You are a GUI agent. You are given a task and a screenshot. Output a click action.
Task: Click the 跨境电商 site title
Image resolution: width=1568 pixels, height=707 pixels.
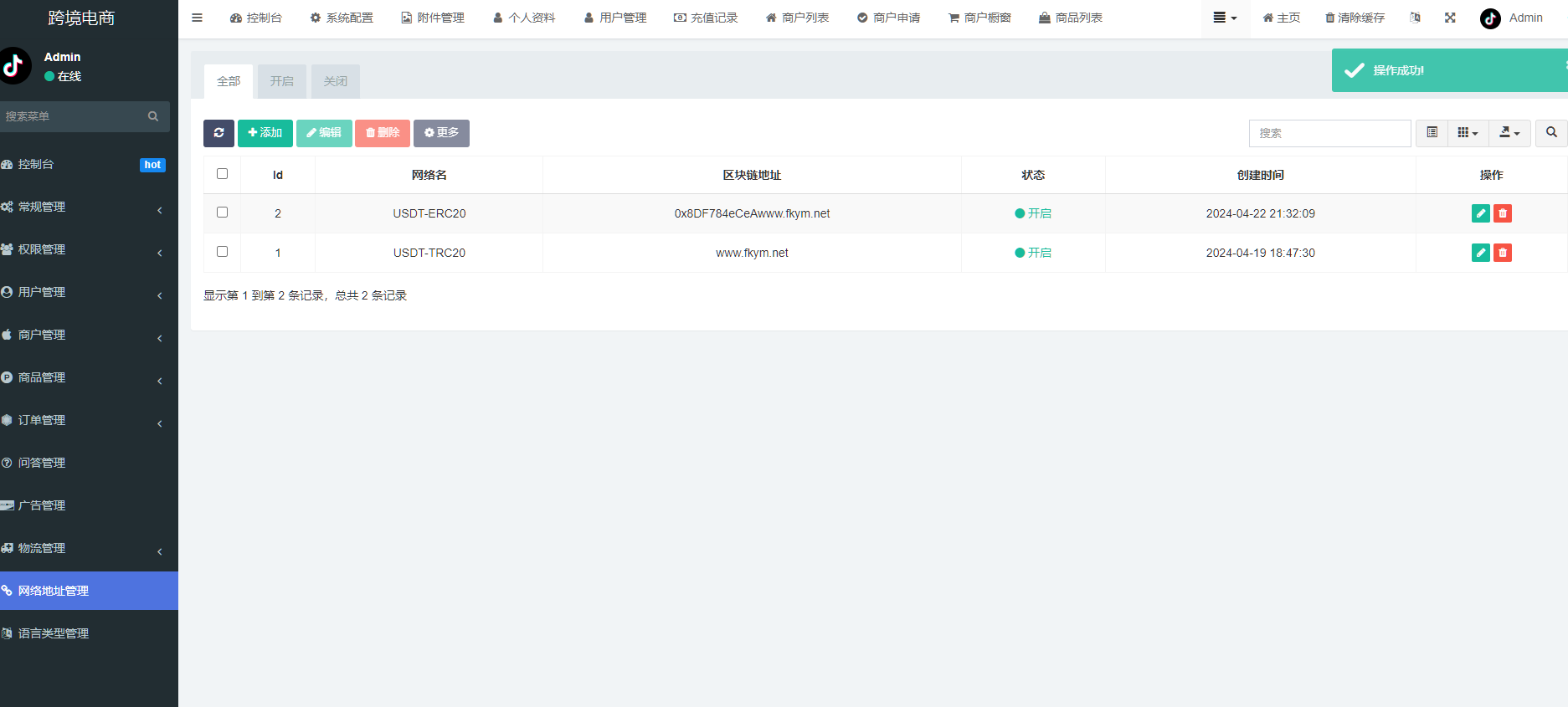pyautogui.click(x=81, y=18)
